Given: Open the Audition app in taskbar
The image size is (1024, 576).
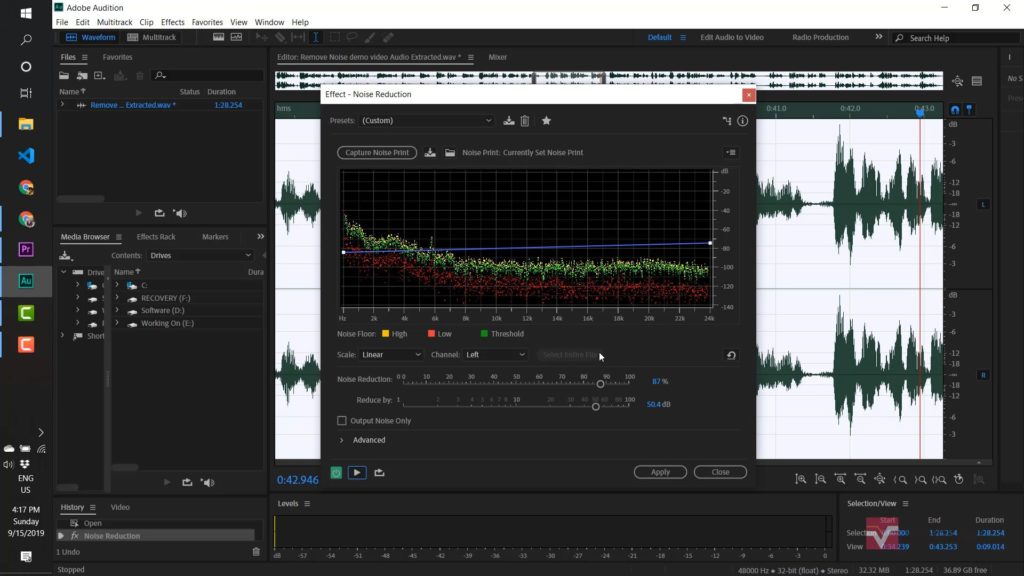Looking at the screenshot, I should tap(26, 281).
